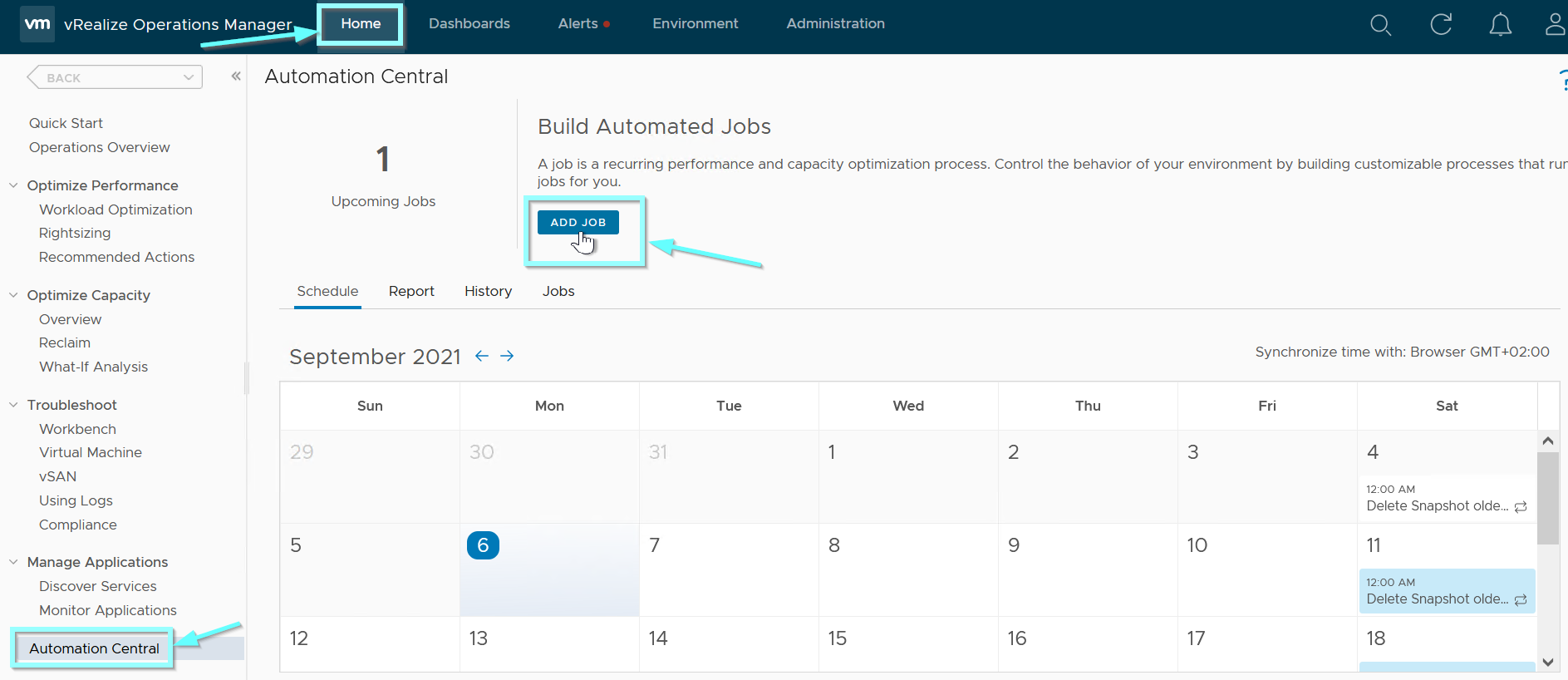Open Rightsizing page
The height and width of the screenshot is (680, 1568).
[x=75, y=233]
